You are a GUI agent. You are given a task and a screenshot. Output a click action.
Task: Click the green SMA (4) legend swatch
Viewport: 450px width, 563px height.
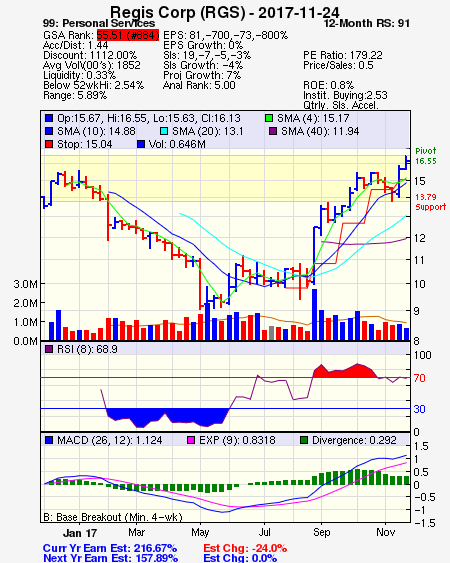269,118
